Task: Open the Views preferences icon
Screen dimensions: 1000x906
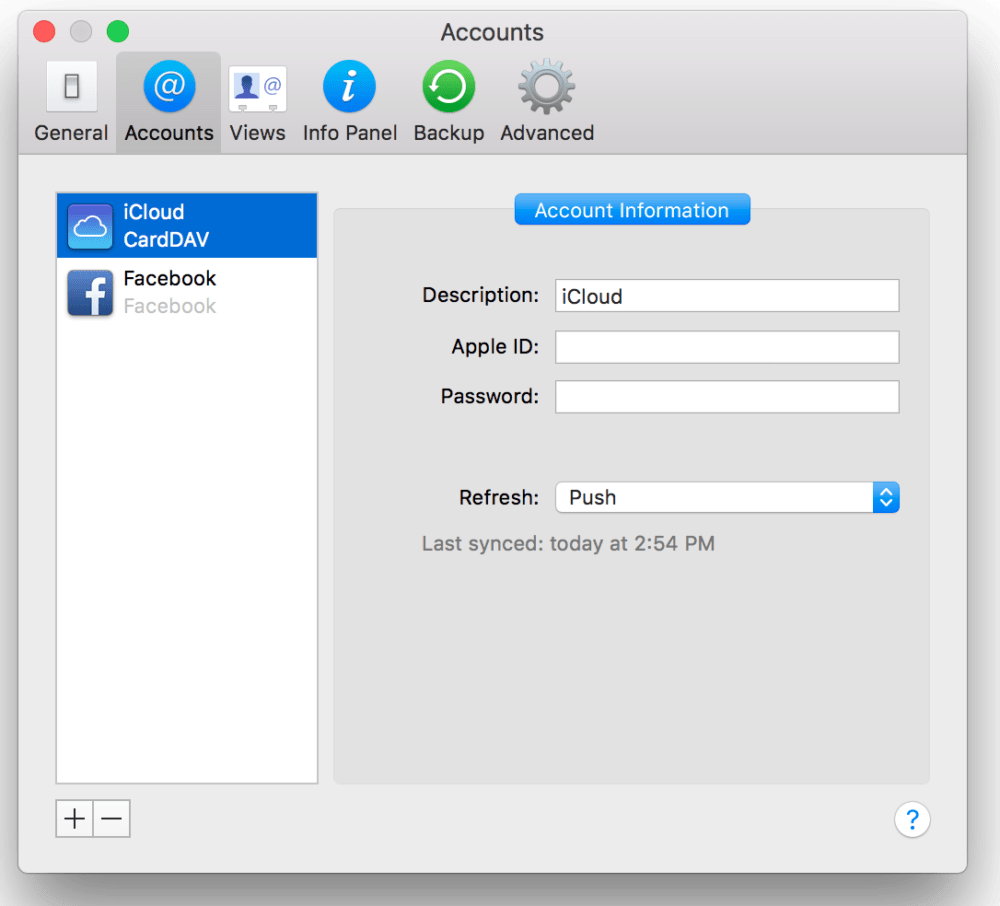Action: coord(258,102)
